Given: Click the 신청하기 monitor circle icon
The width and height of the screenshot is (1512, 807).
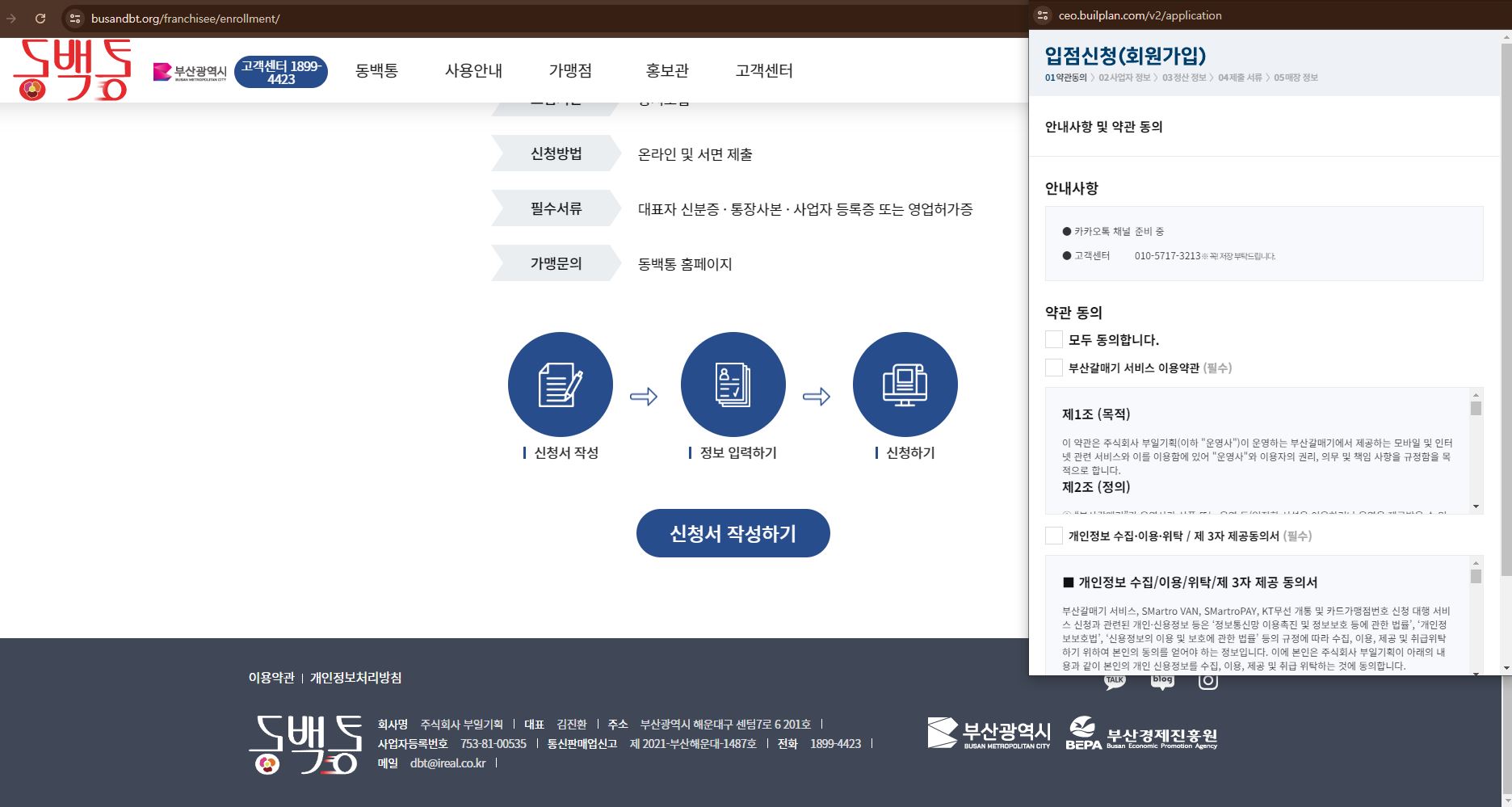Looking at the screenshot, I should click(905, 385).
